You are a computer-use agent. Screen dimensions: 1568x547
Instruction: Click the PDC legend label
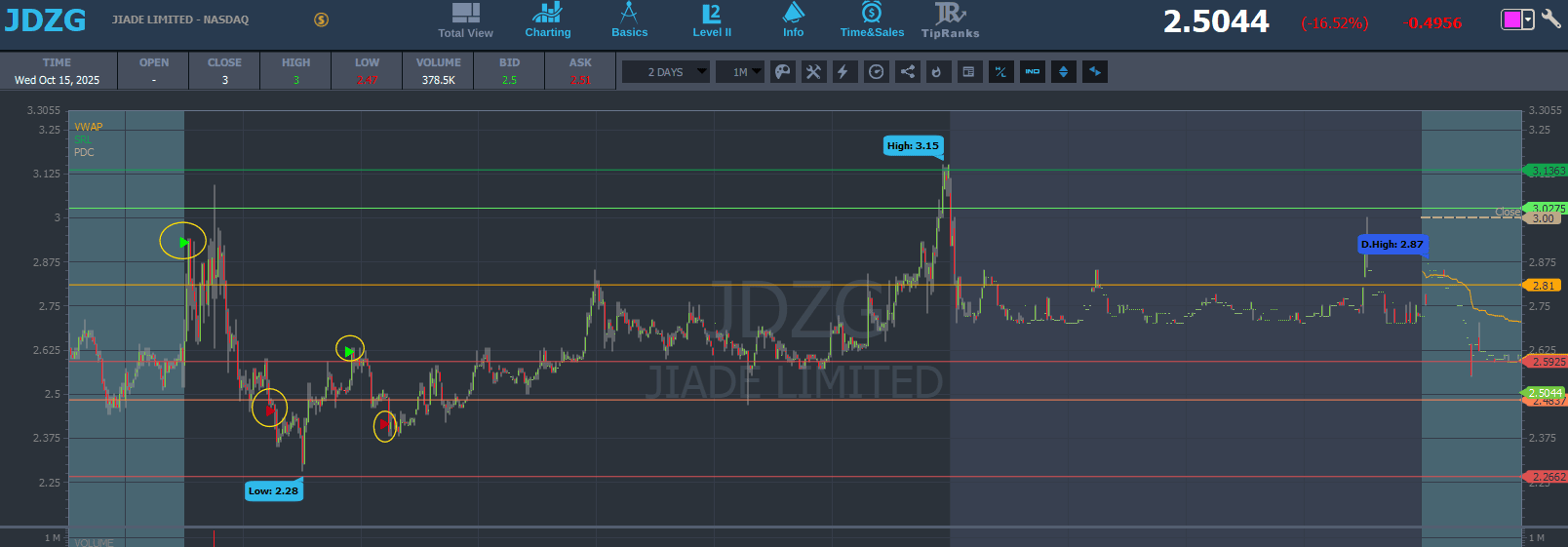[x=84, y=152]
